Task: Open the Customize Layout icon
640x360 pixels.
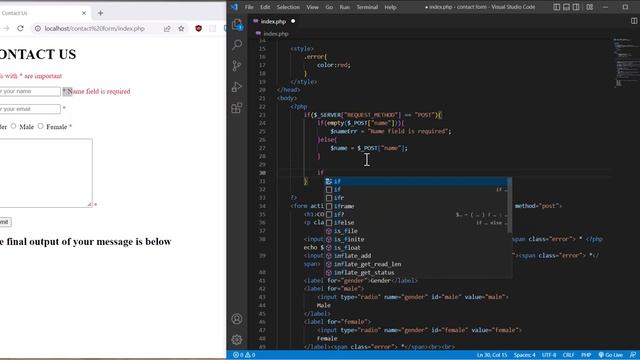Action: (x=590, y=7)
